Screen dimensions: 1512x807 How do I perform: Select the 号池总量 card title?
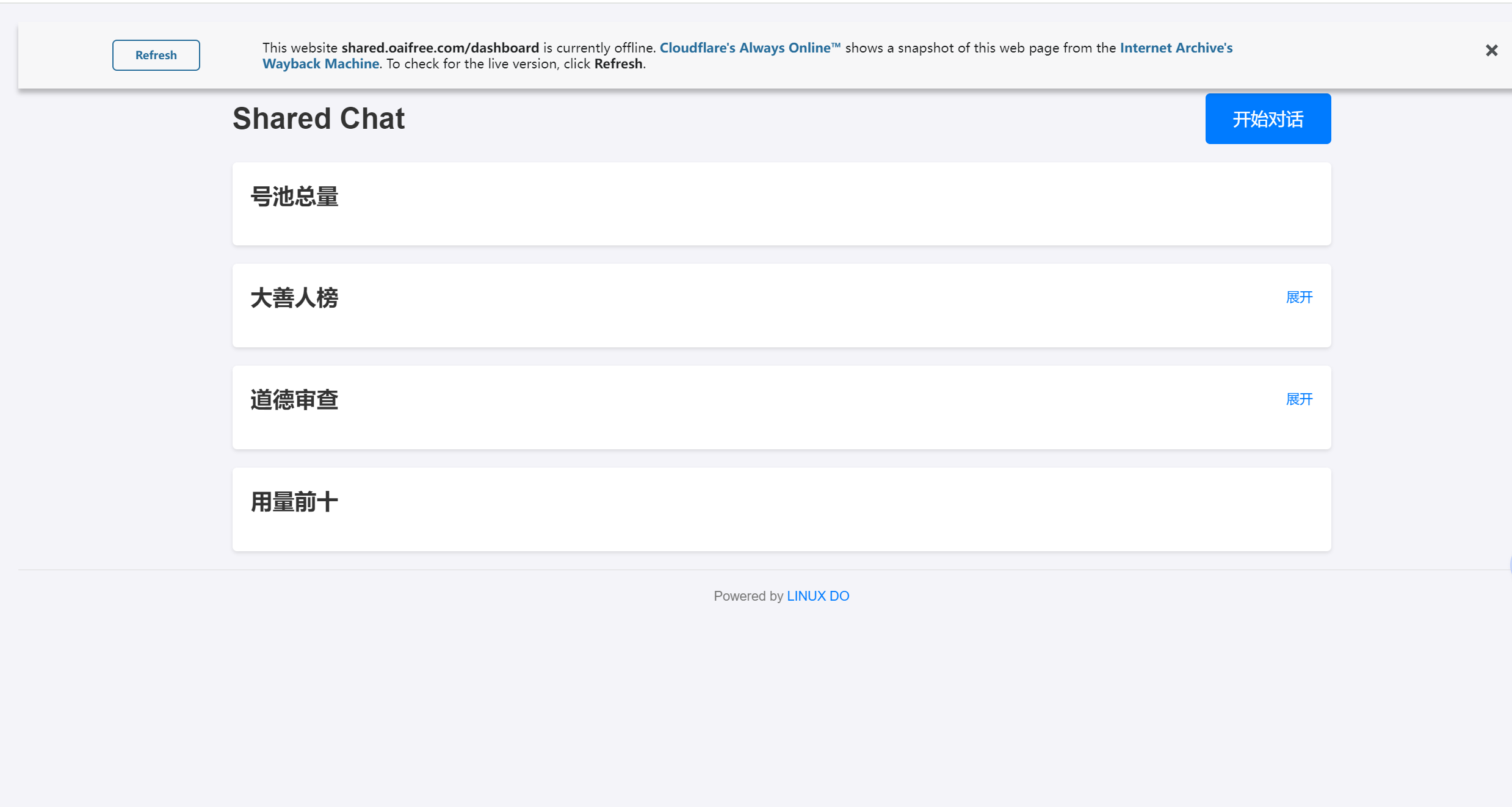[x=294, y=197]
